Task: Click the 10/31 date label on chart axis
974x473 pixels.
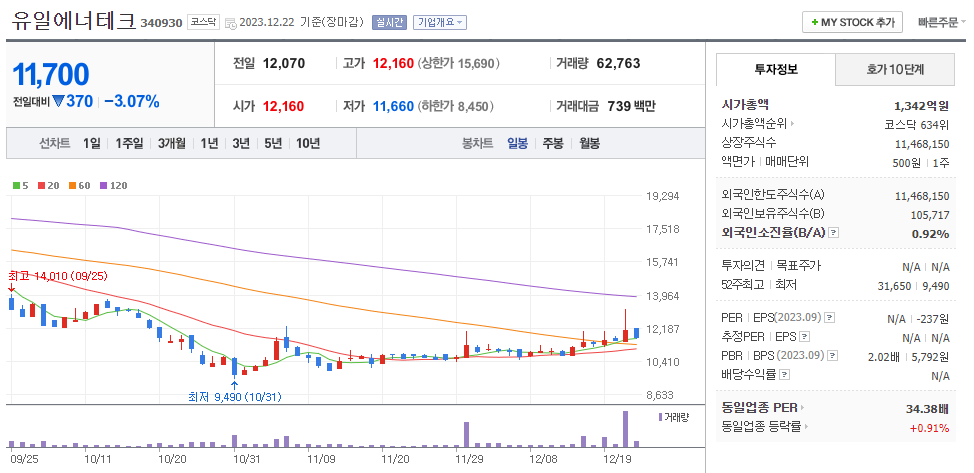Action: 247,459
